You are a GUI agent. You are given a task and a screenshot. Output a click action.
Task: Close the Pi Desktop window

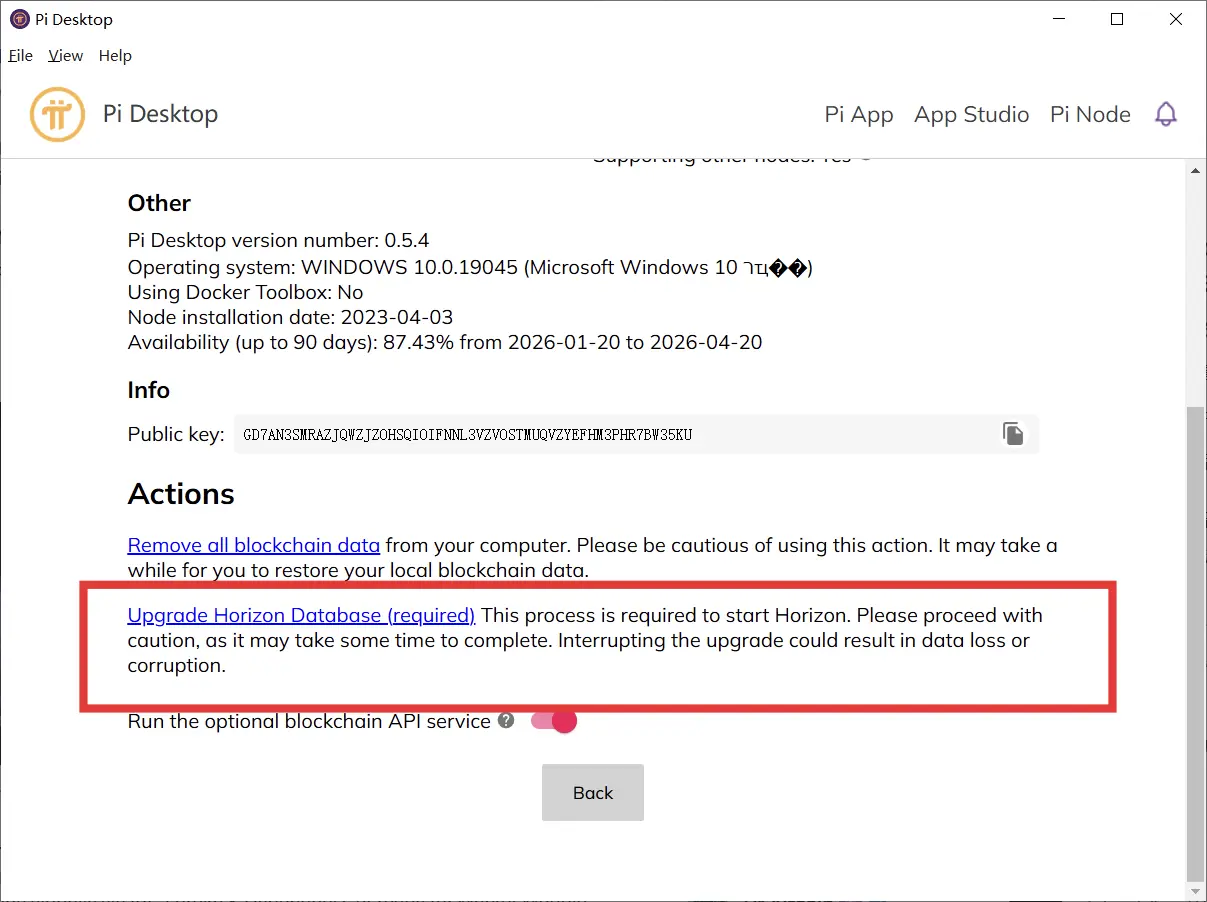[1176, 19]
